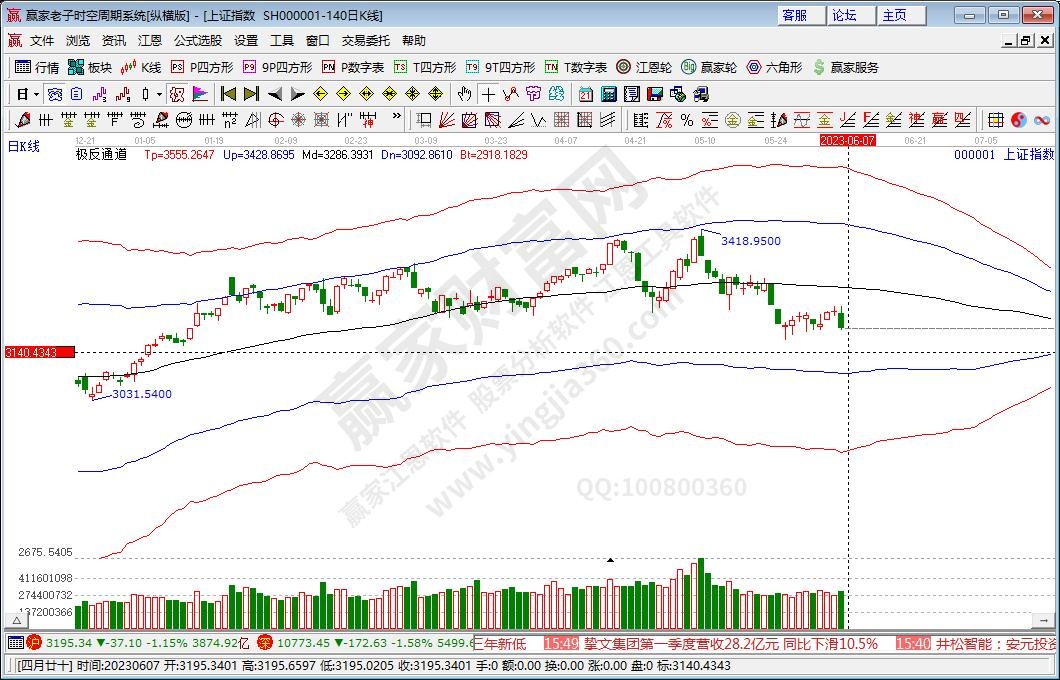Toggle the 极反通道 channel indicator button
Screen dimensions: 1060x680
click(101, 155)
